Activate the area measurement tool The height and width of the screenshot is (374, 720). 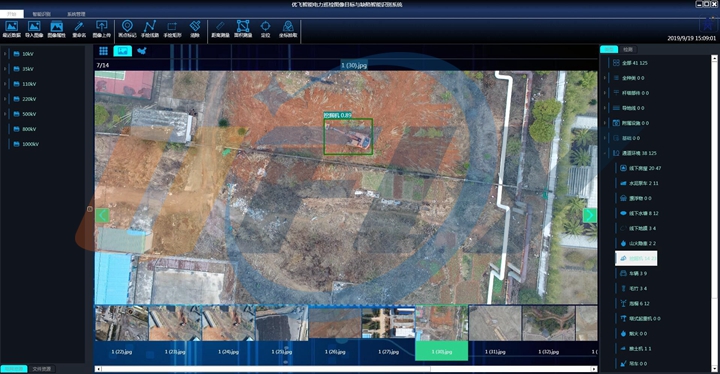[243, 29]
